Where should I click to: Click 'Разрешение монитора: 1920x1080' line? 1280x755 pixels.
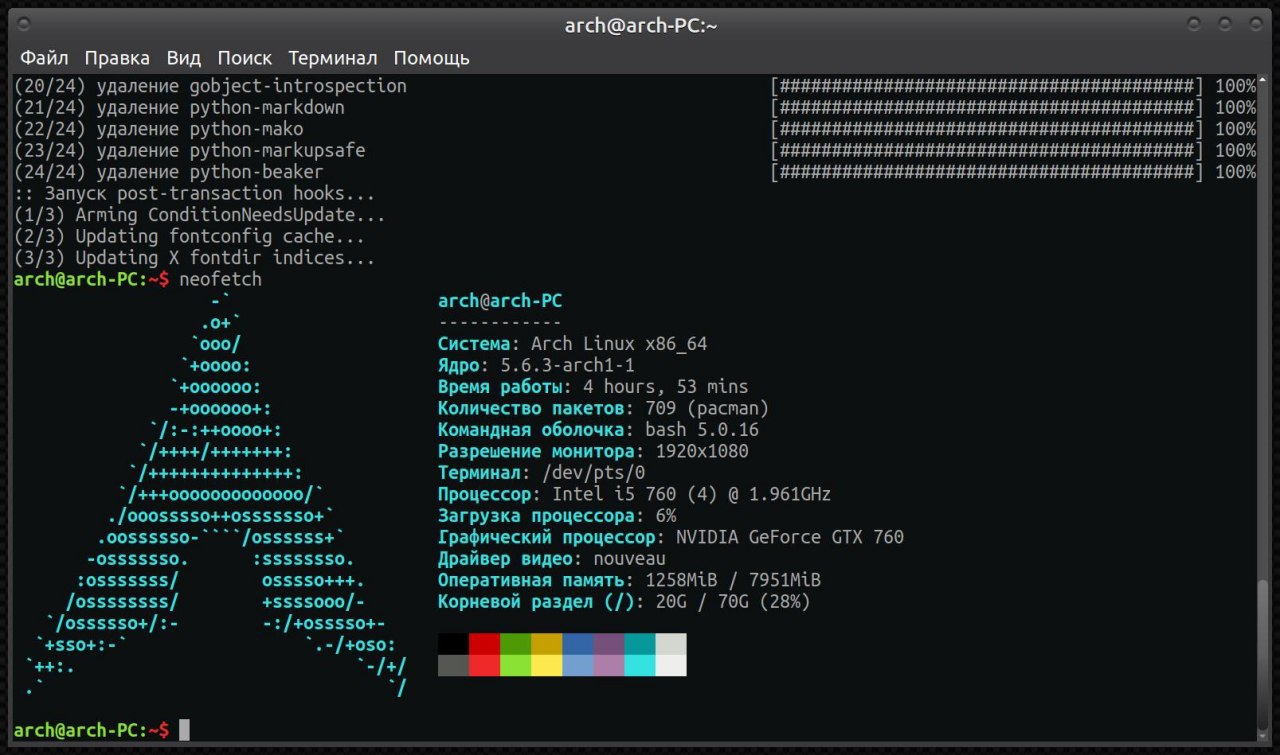[593, 452]
